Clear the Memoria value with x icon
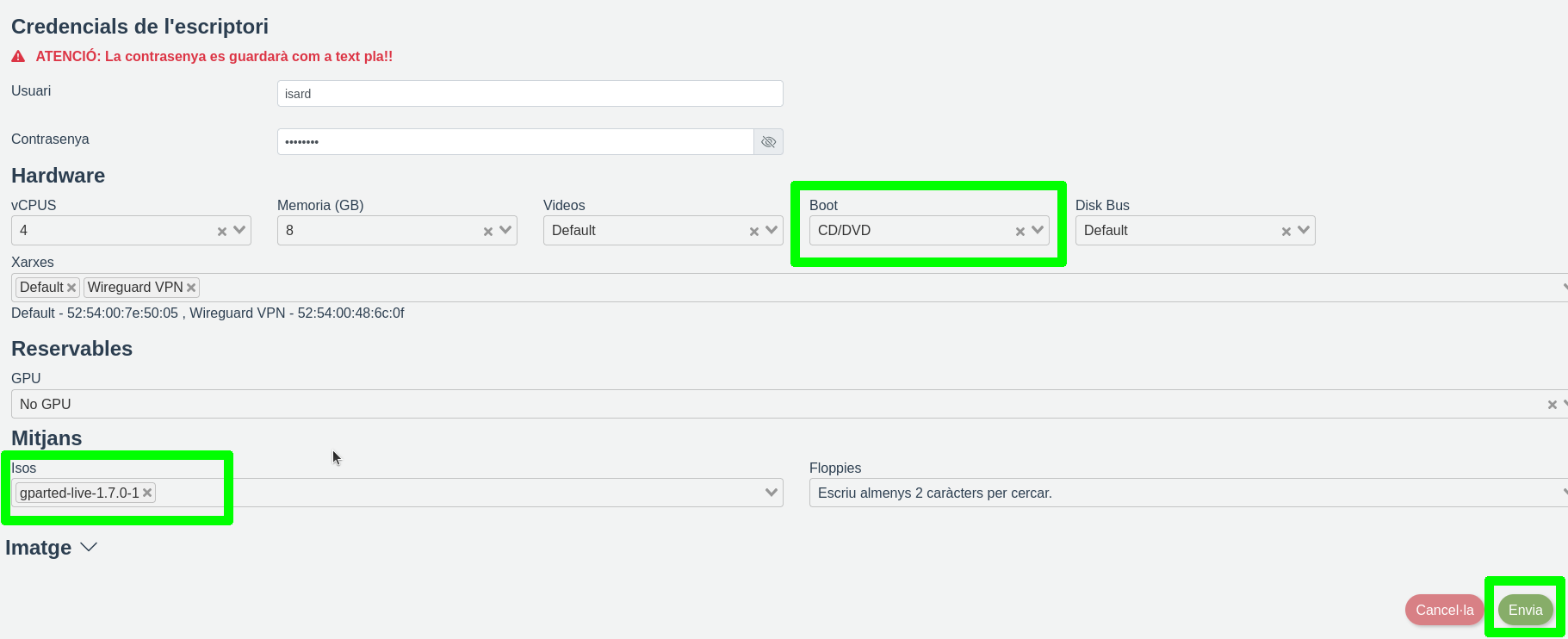Image resolution: width=1568 pixels, height=639 pixels. point(488,232)
